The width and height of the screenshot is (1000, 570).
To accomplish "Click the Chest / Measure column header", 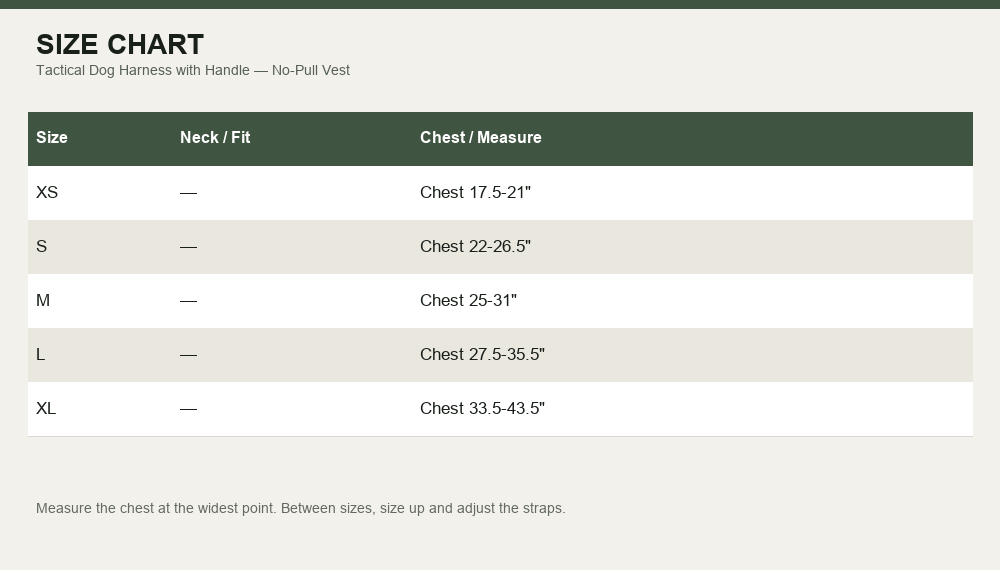I will [x=480, y=138].
